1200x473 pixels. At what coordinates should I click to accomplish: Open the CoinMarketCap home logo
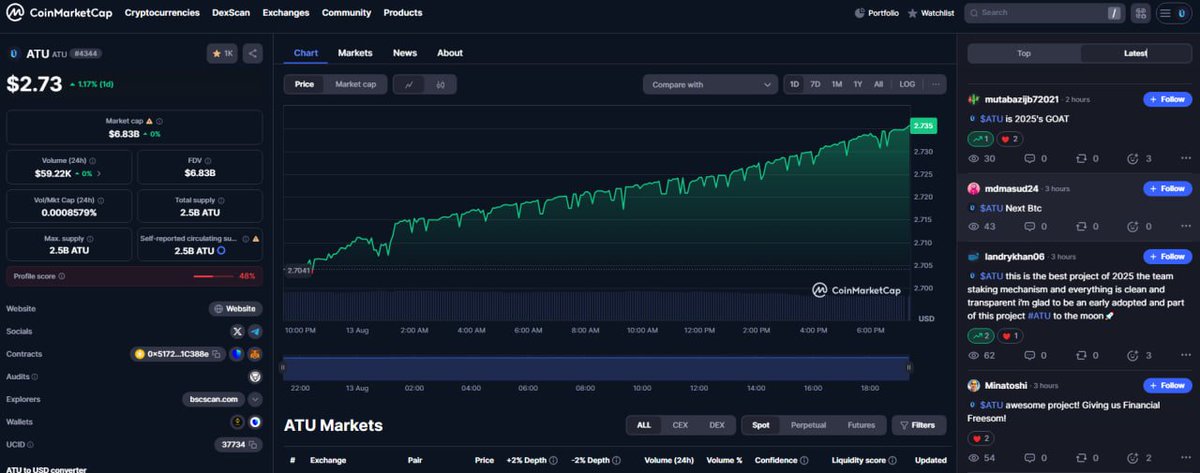coord(58,13)
